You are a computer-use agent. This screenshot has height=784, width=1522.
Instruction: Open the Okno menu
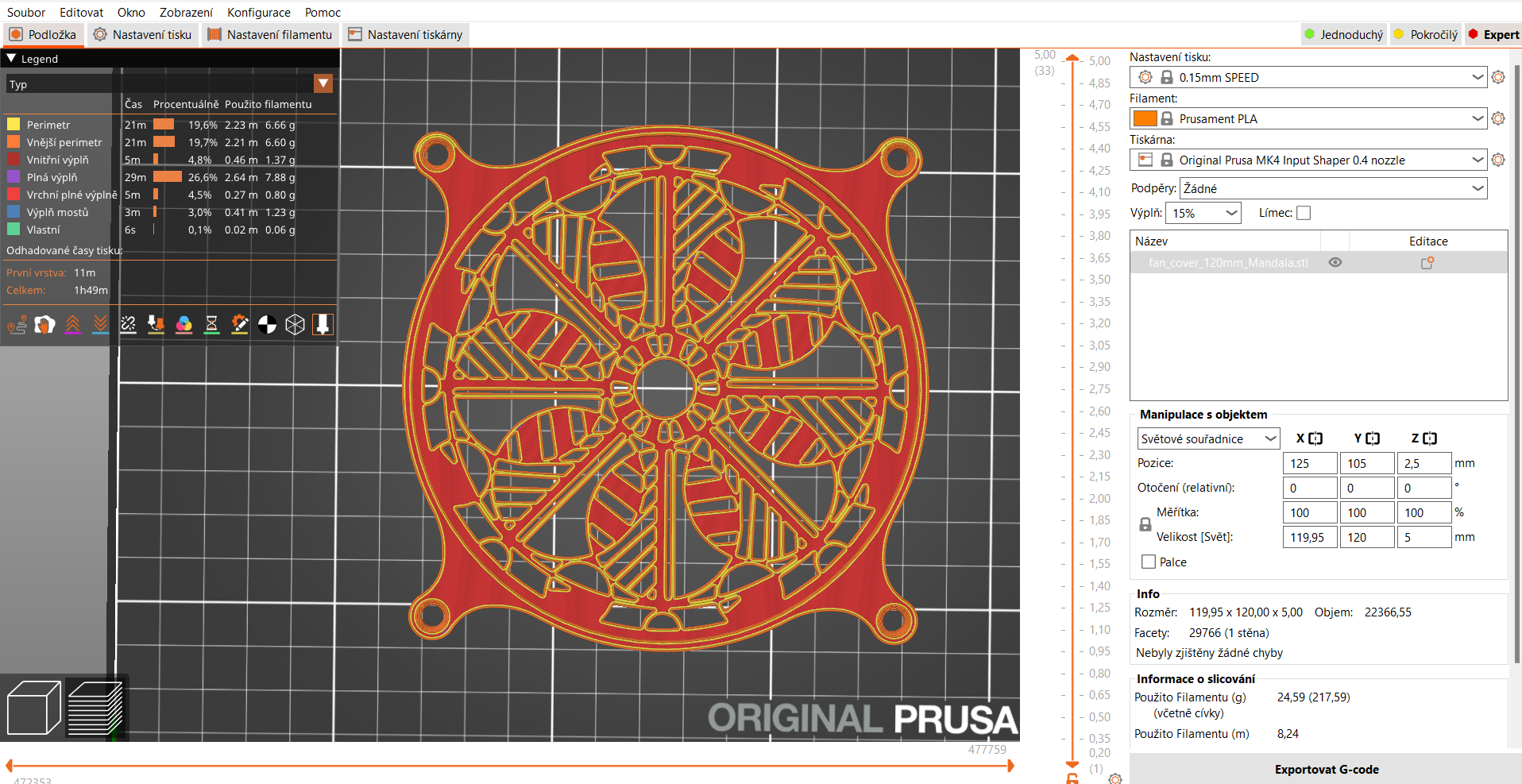click(x=131, y=12)
